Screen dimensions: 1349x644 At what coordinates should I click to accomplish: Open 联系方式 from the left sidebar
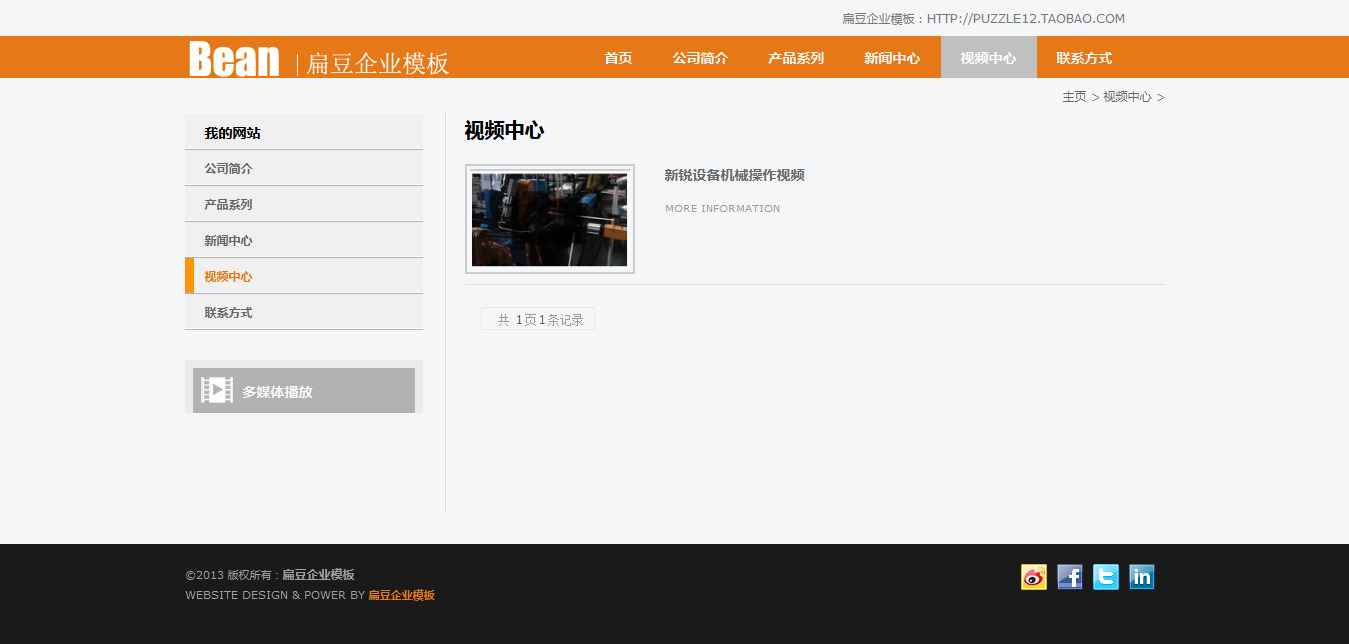(x=228, y=313)
